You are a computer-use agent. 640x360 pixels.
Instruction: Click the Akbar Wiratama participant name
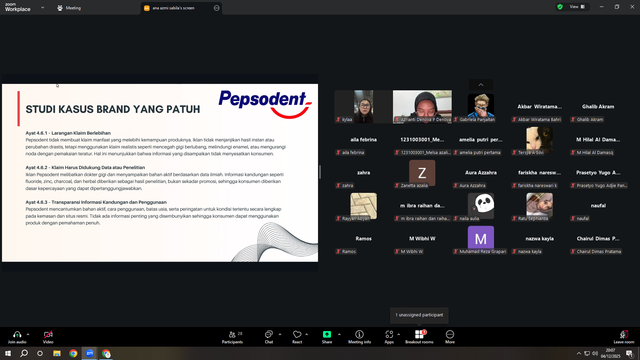(540, 107)
